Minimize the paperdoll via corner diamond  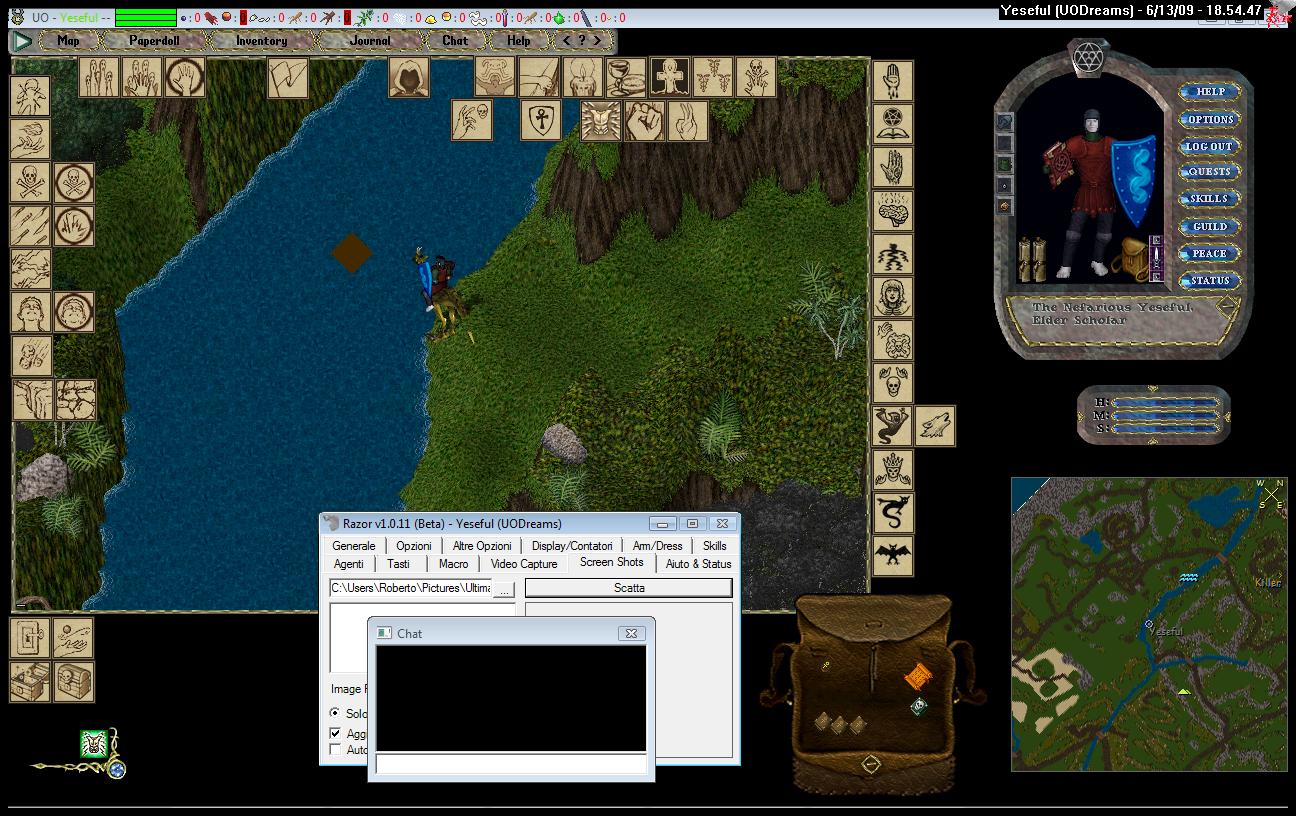pyautogui.click(x=1227, y=308)
